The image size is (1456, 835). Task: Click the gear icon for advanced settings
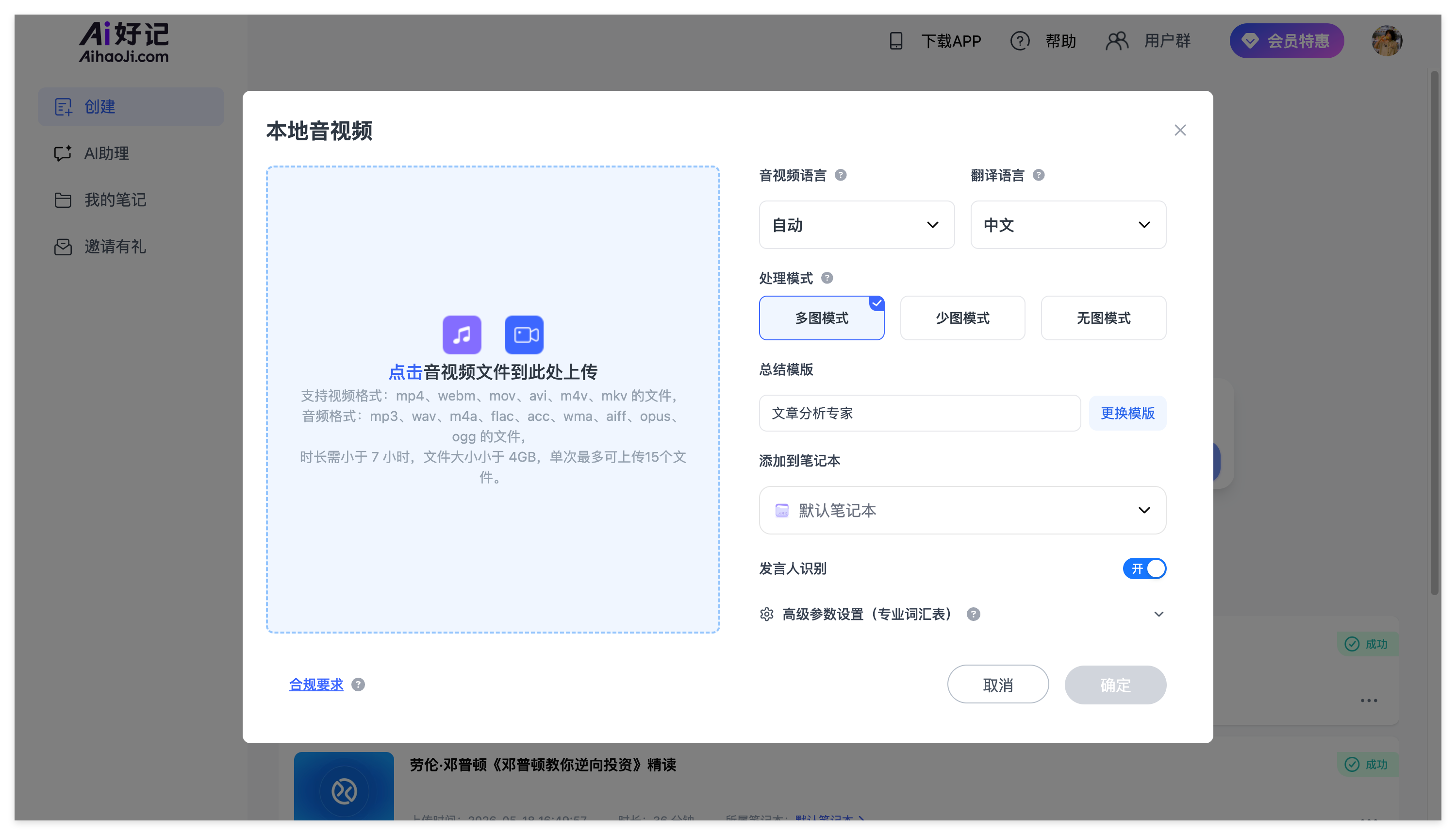tap(766, 614)
